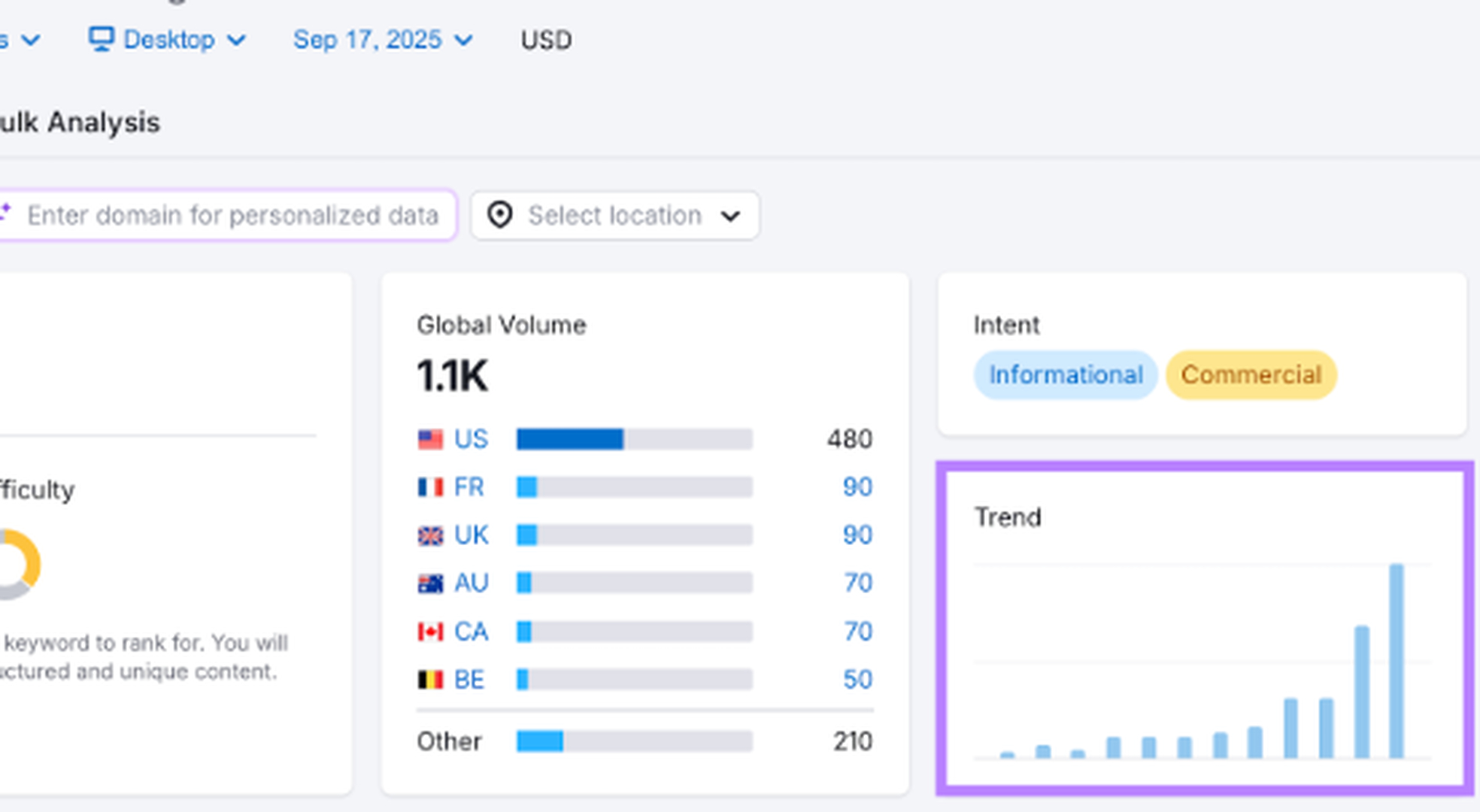The height and width of the screenshot is (812, 1480).
Task: Click the US volume progress bar
Action: pos(634,439)
